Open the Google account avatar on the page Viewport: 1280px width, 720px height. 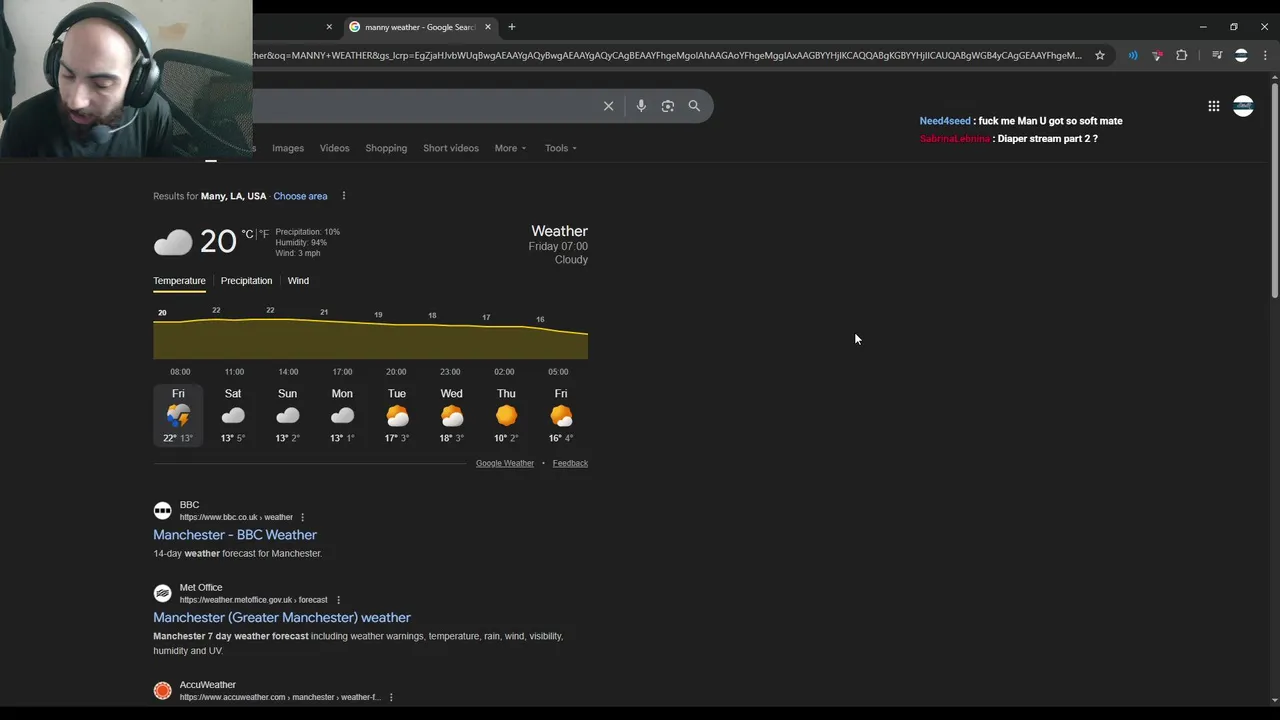(1243, 106)
